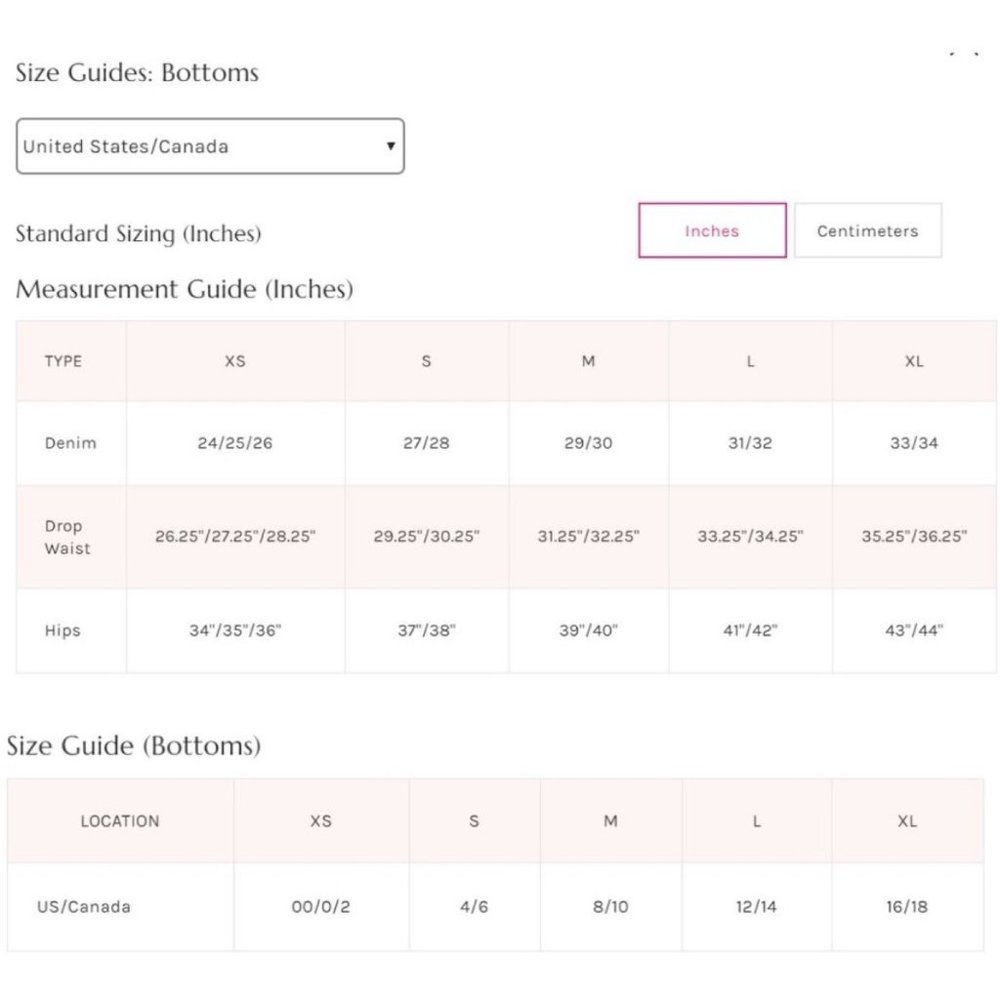Click the 41"/42" hips cell
This screenshot has height=1000, width=1000.
tap(750, 630)
